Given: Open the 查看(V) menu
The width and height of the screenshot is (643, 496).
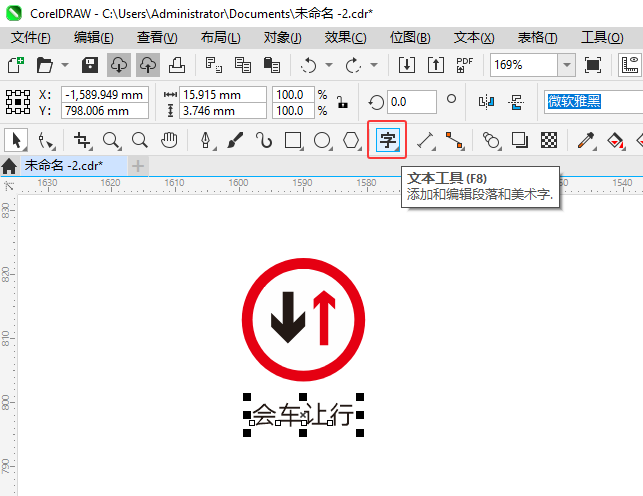Looking at the screenshot, I should coord(157,38).
